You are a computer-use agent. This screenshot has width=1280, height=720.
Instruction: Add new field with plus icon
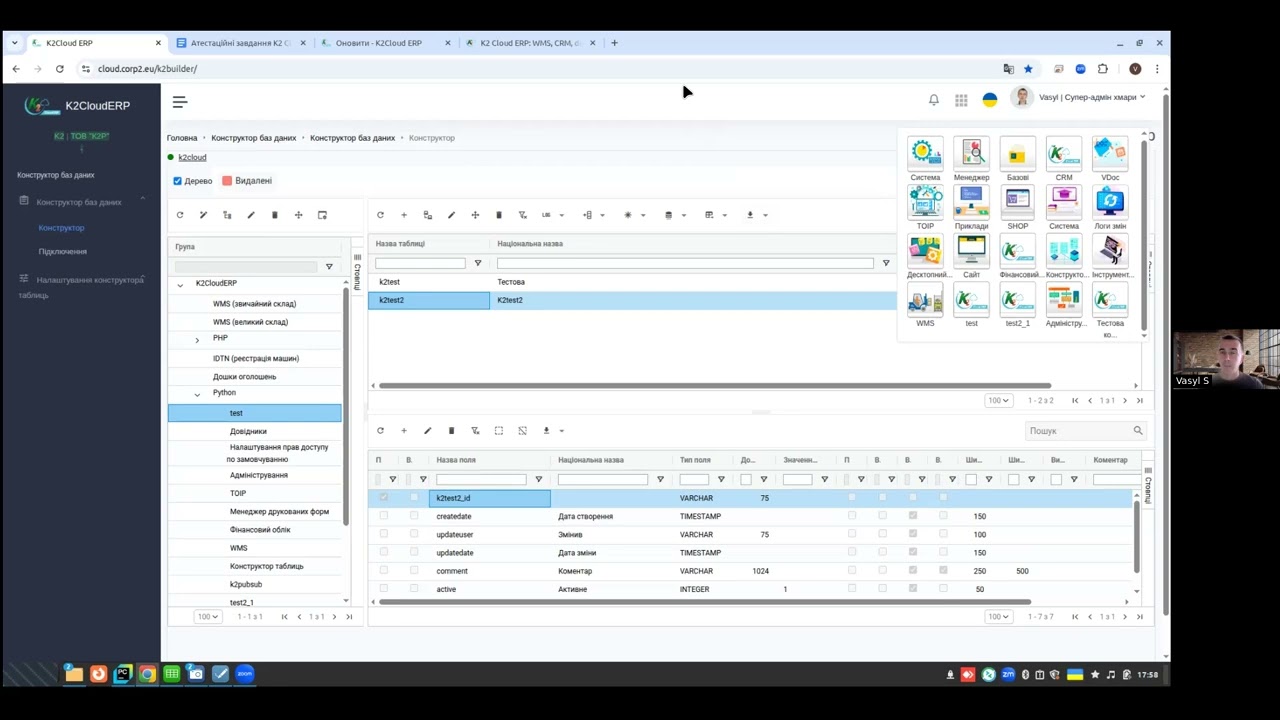click(404, 431)
